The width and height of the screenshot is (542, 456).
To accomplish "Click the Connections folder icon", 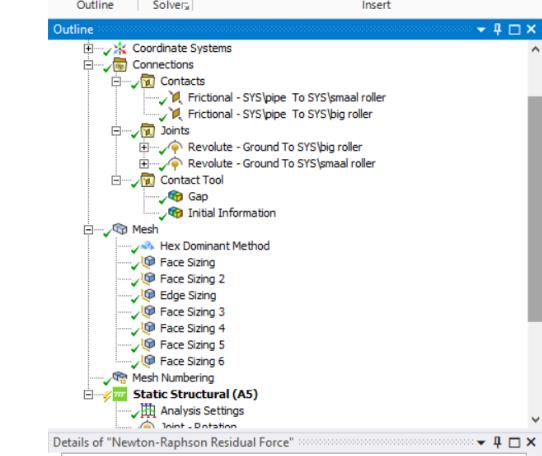I will (120, 65).
